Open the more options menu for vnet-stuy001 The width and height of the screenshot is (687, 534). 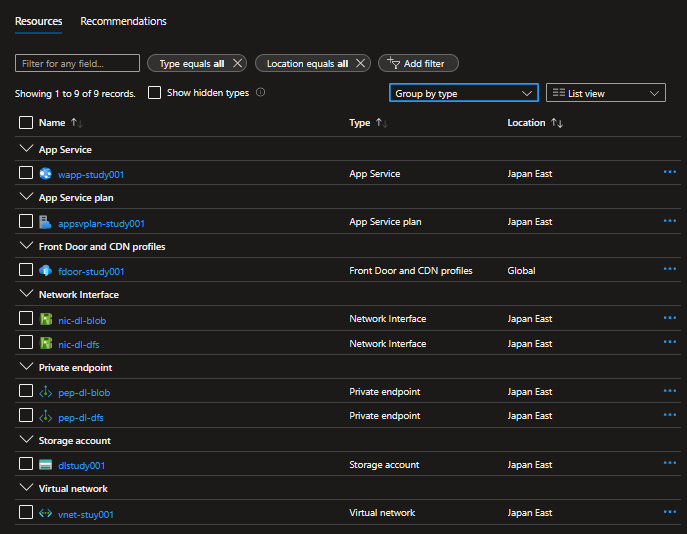point(669,512)
